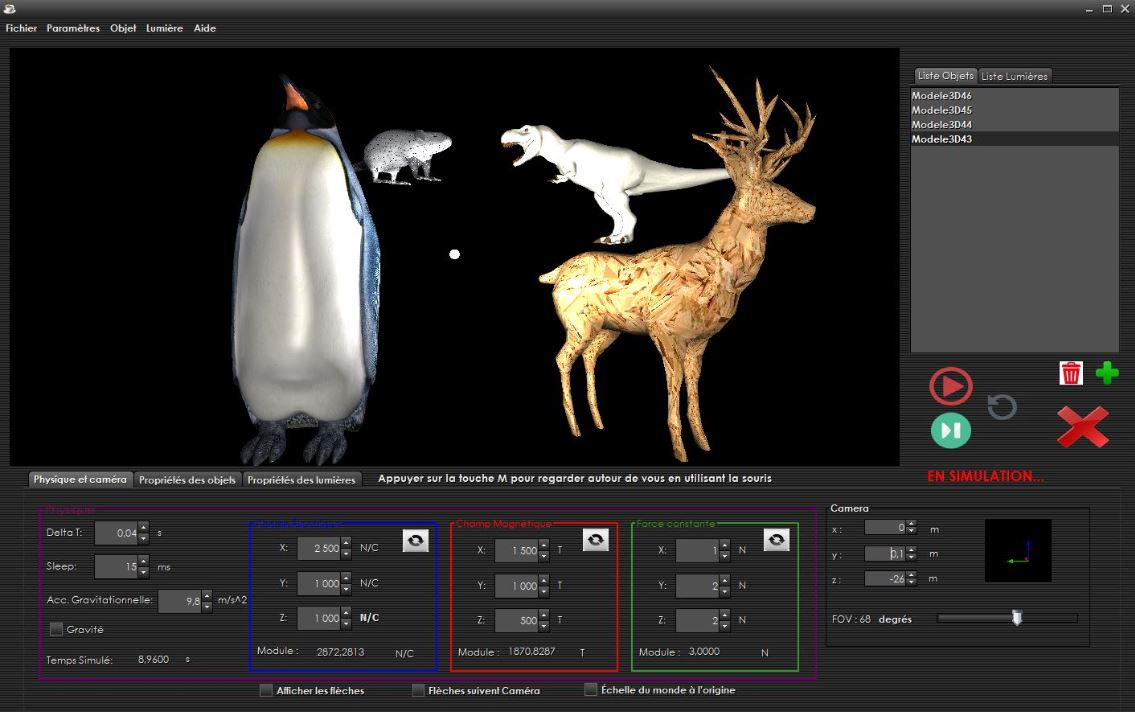Switch to the Propriétés des objets tab
This screenshot has width=1135, height=712.
tap(187, 480)
